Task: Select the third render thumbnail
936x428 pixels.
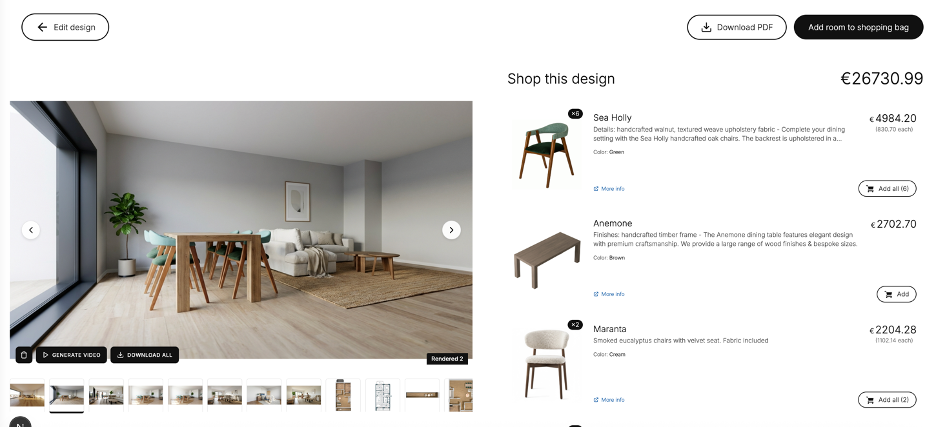Action: 106,395
